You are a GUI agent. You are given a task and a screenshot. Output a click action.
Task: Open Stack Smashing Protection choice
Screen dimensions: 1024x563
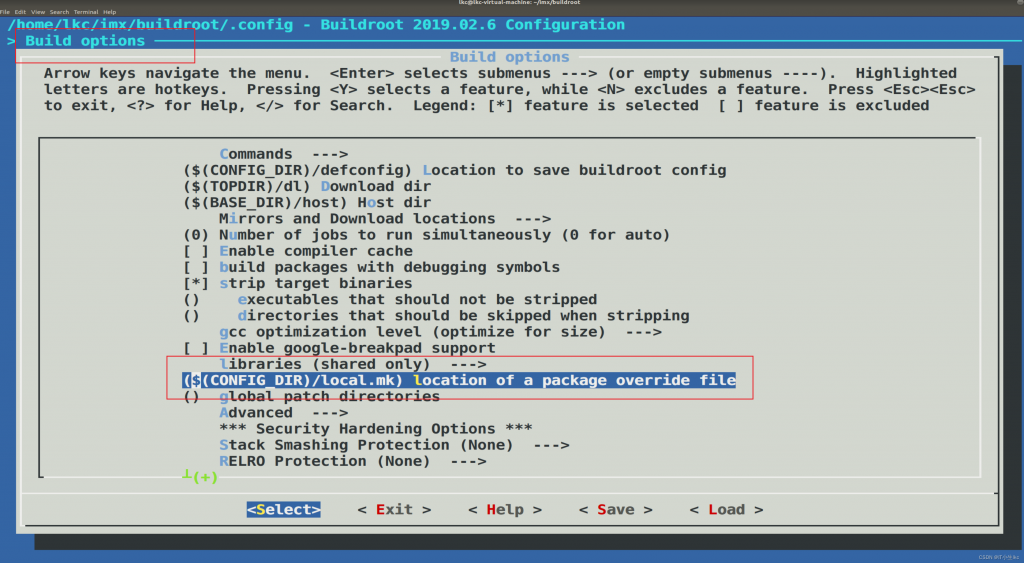(x=394, y=445)
